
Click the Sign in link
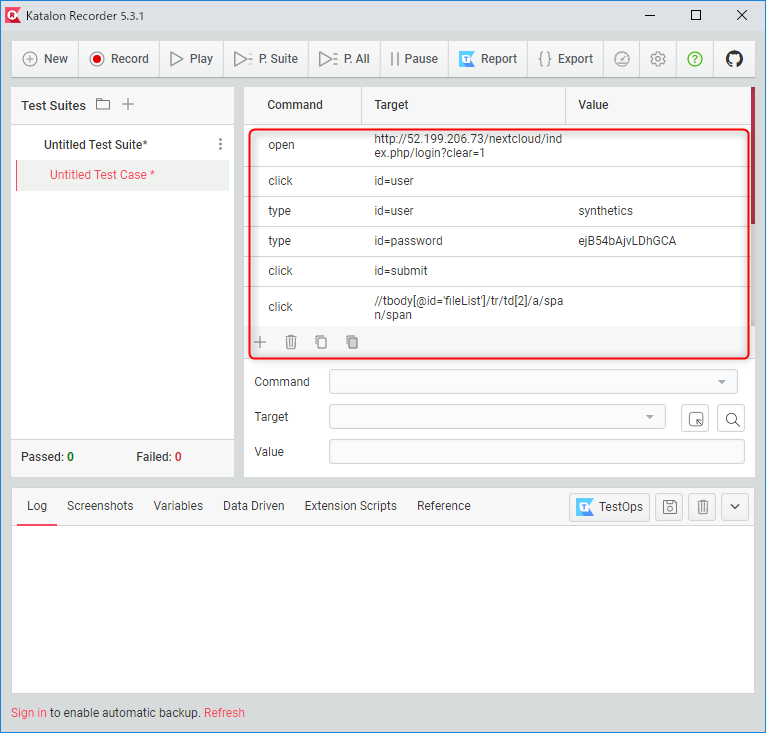point(29,713)
